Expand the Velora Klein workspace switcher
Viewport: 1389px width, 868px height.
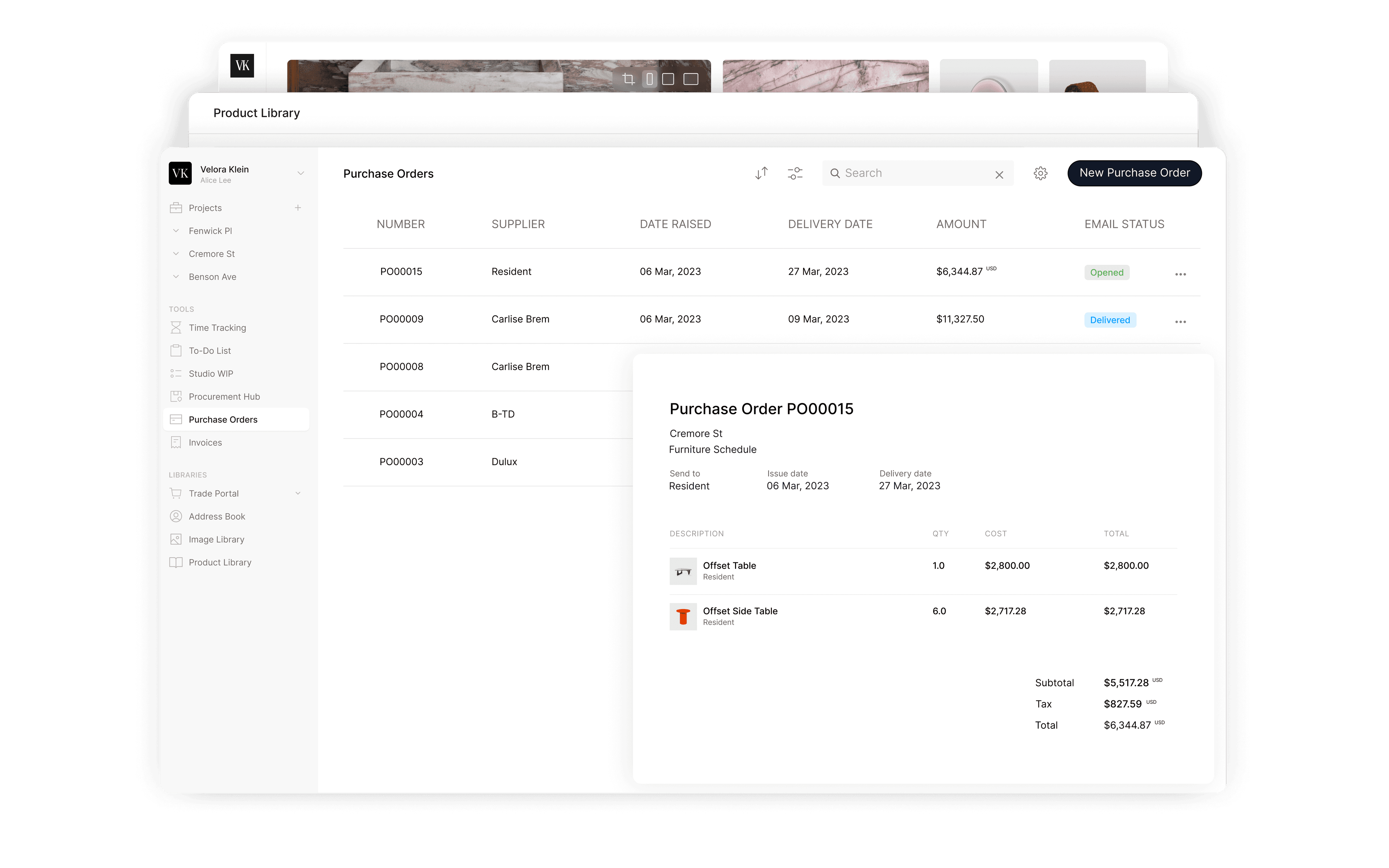(300, 173)
